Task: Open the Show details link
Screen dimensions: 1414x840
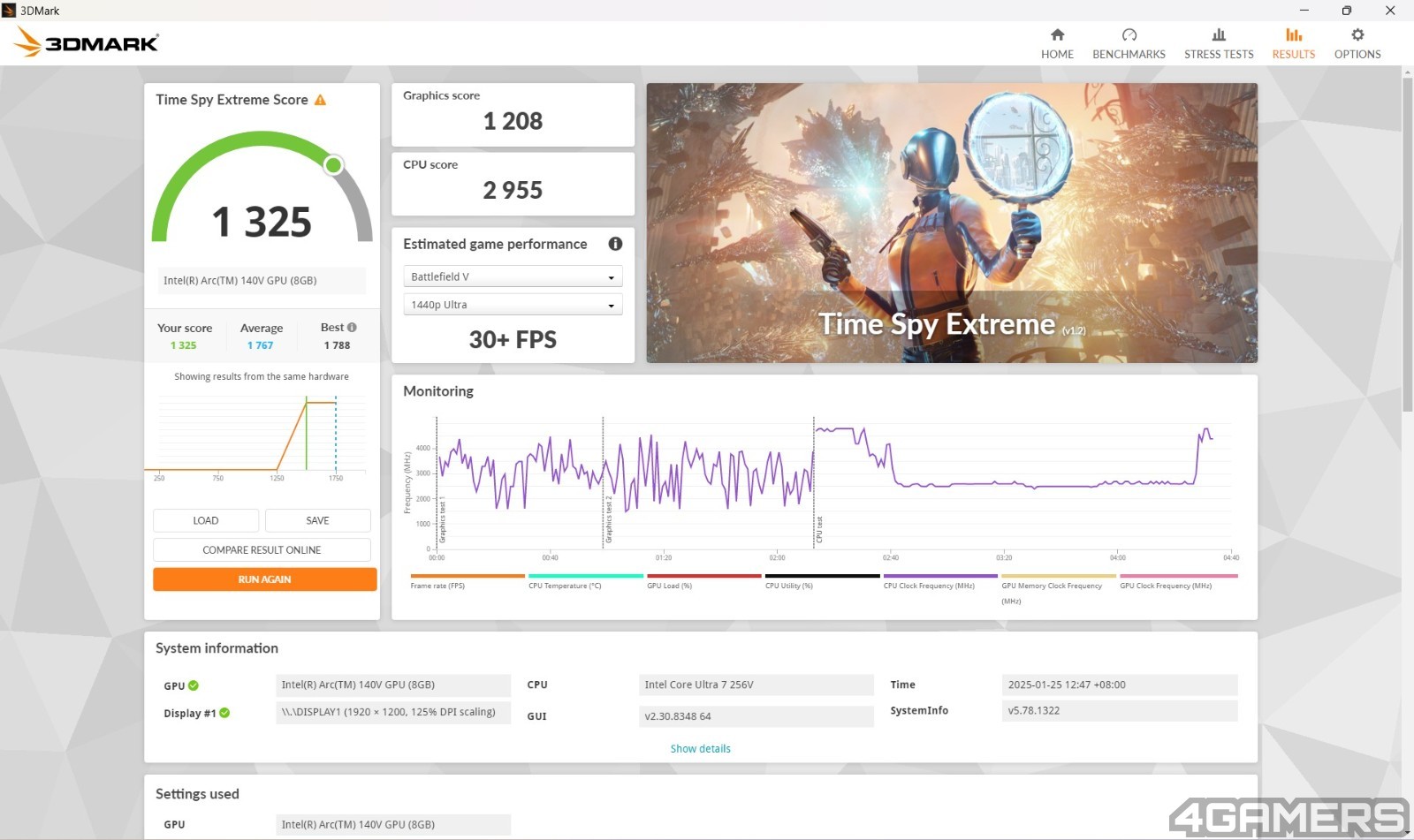Action: 700,748
